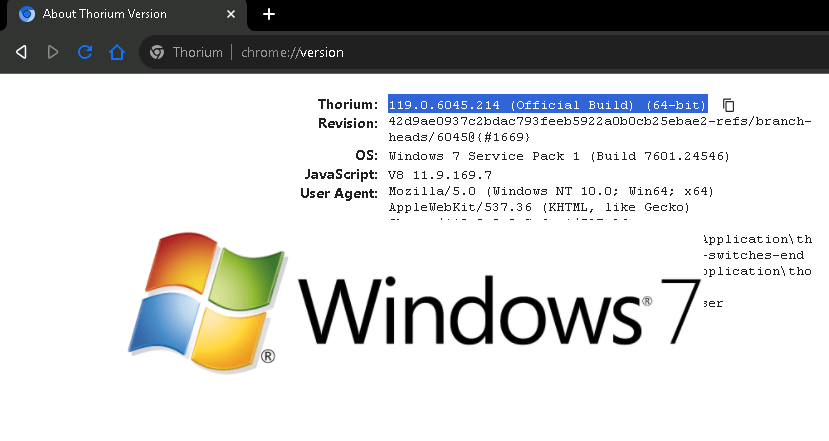Image resolution: width=829 pixels, height=441 pixels.
Task: Select the About Thorium Version tab
Action: coord(127,15)
